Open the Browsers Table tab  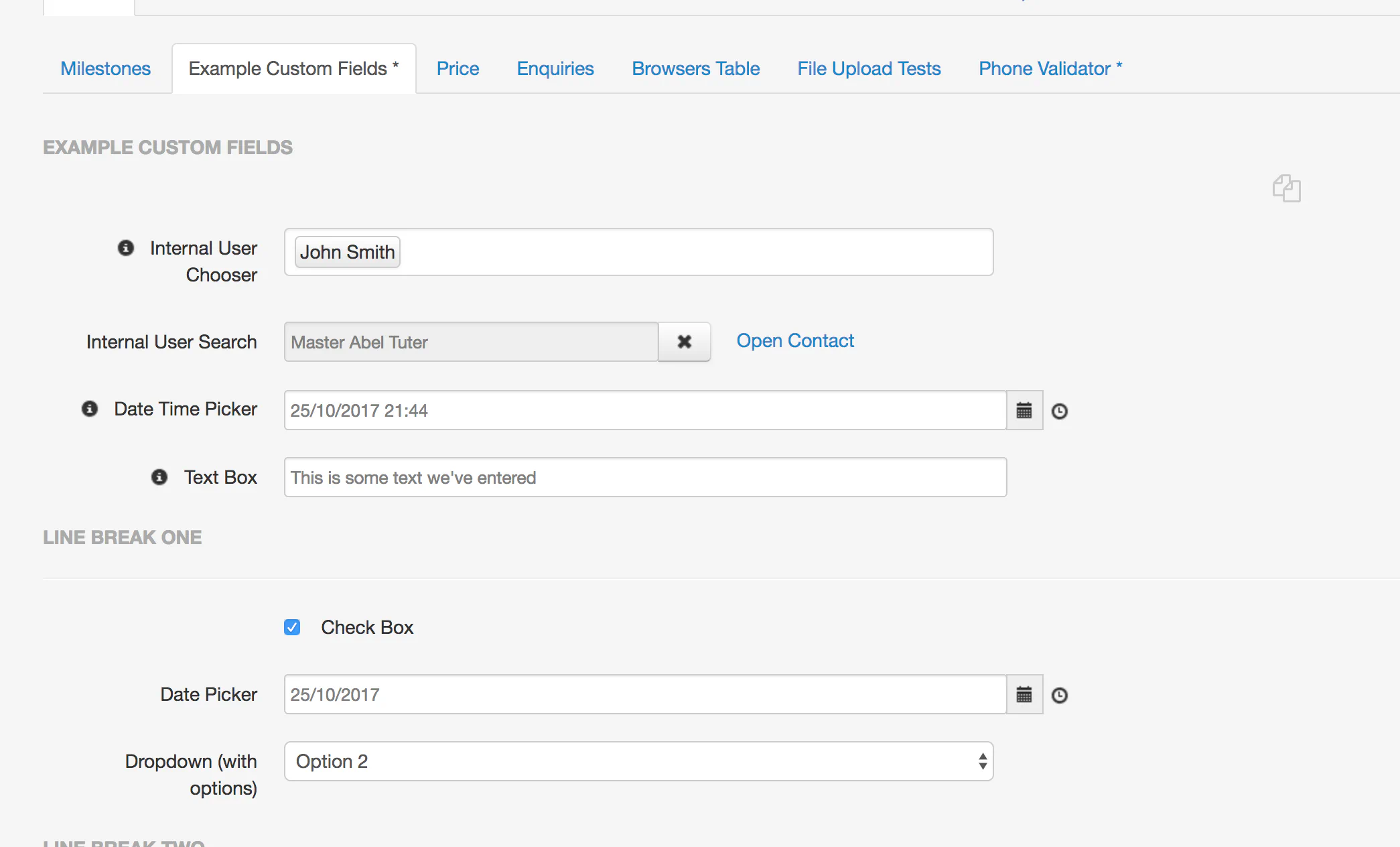tap(695, 68)
